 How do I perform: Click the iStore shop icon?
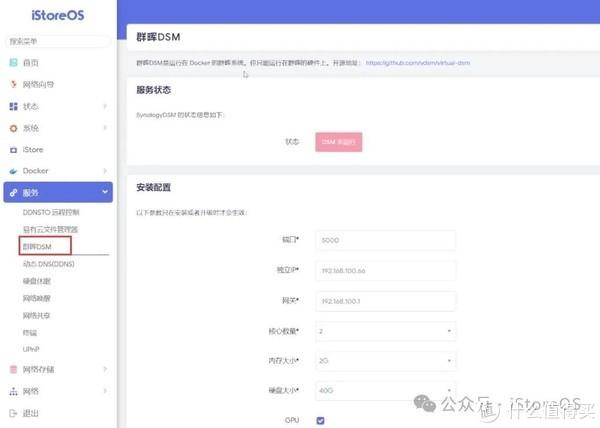13,150
